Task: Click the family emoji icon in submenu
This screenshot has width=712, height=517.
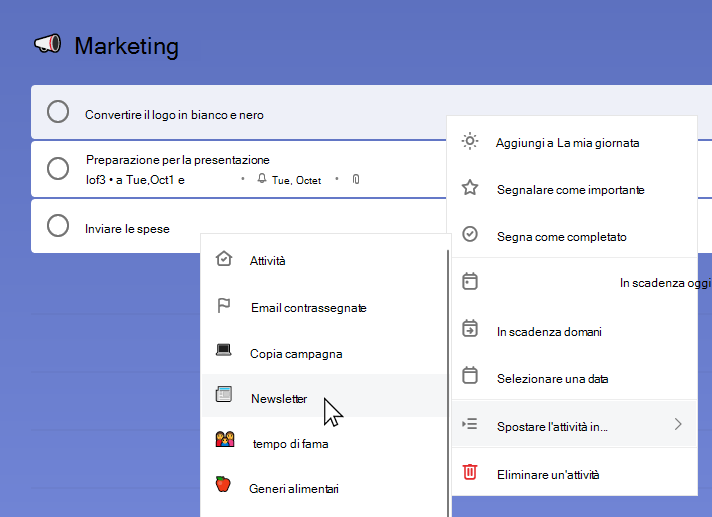Action: coord(225,439)
